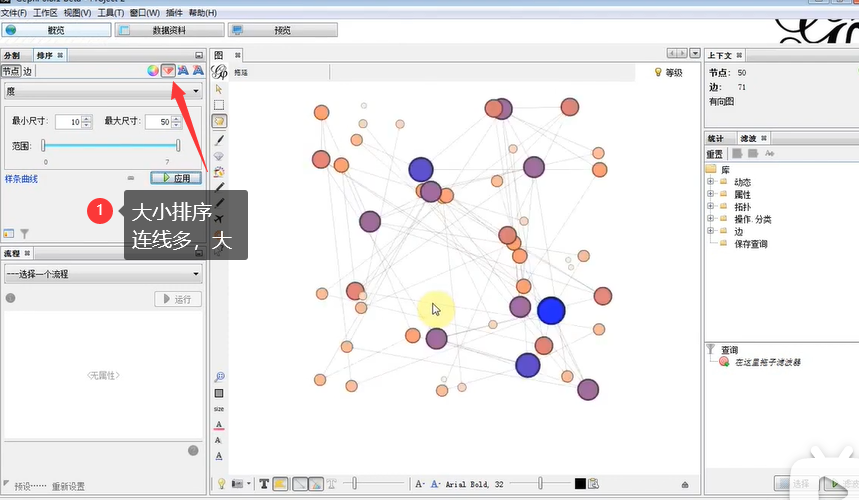Select the label size ranking icon
The width and height of the screenshot is (859, 500).
[198, 71]
